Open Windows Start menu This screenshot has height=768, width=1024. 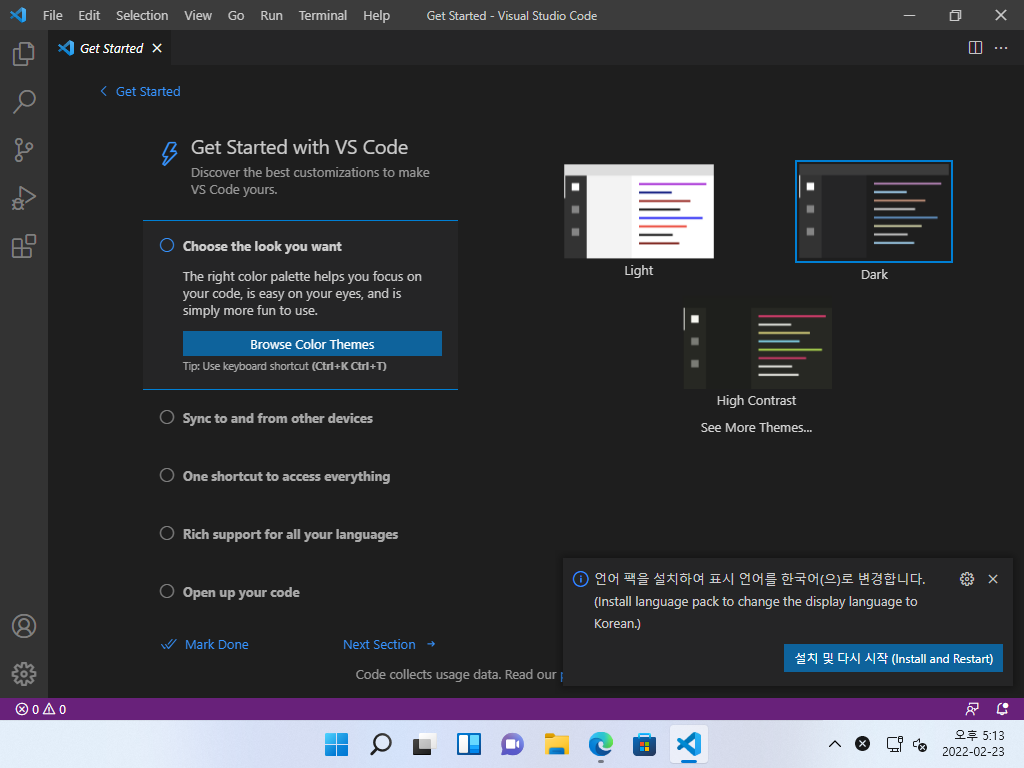(336, 744)
